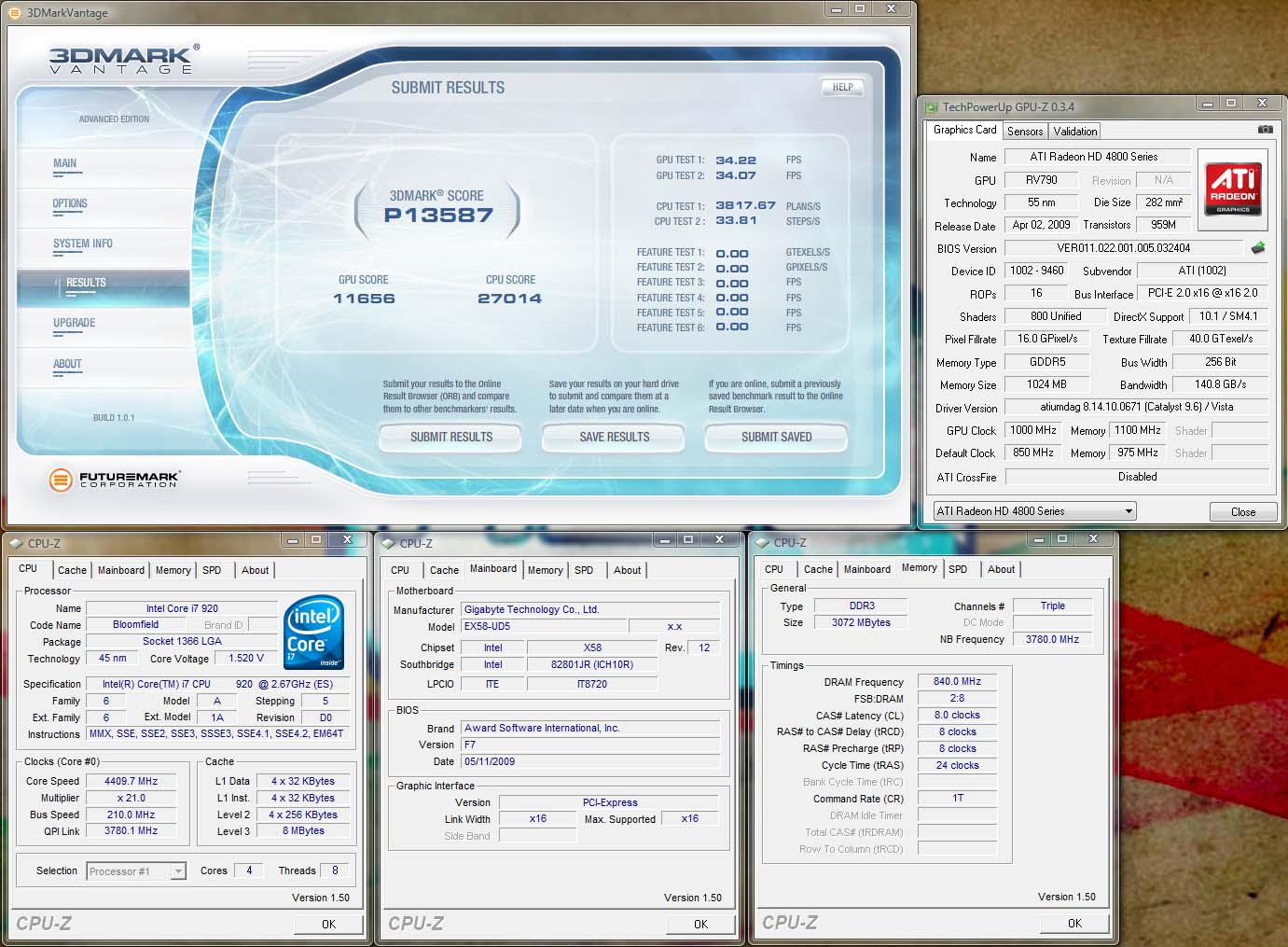Click the Command Rate 1T value
This screenshot has height=947, width=1288.
pos(957,799)
